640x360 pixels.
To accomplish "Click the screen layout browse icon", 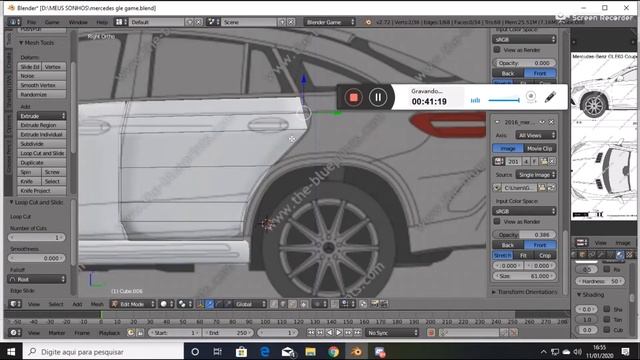I will click(x=121, y=22).
